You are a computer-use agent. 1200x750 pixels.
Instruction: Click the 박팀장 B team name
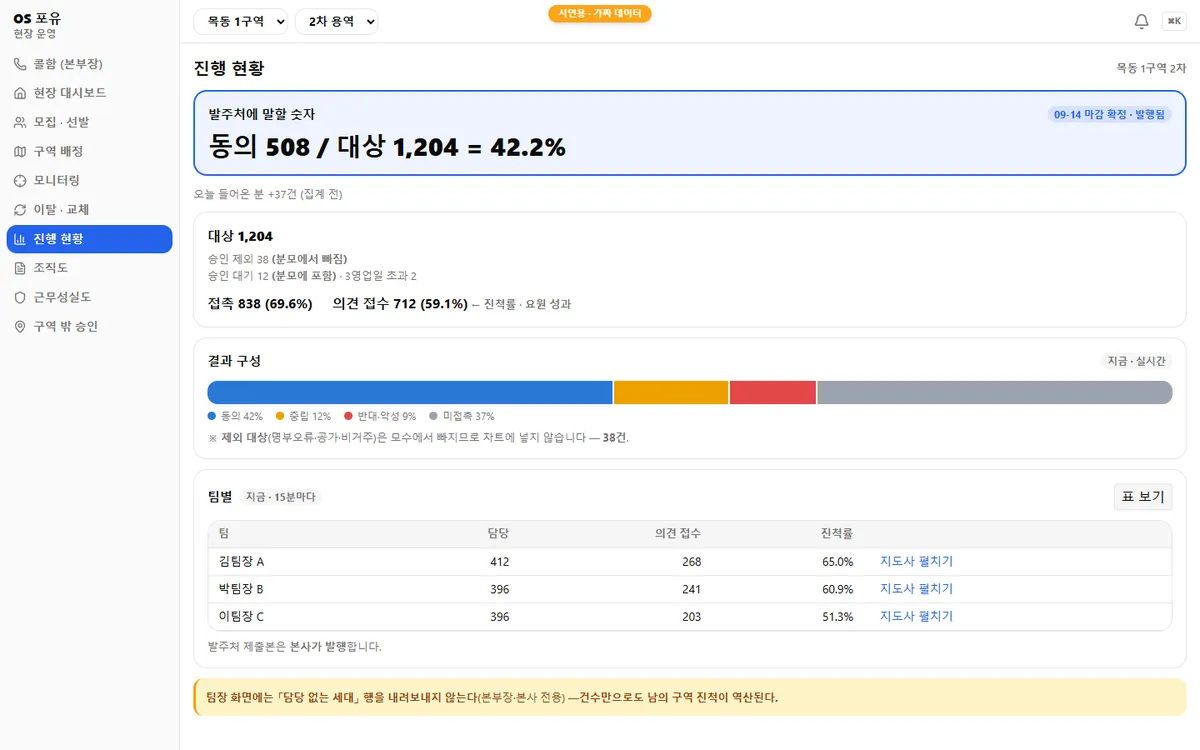241,589
